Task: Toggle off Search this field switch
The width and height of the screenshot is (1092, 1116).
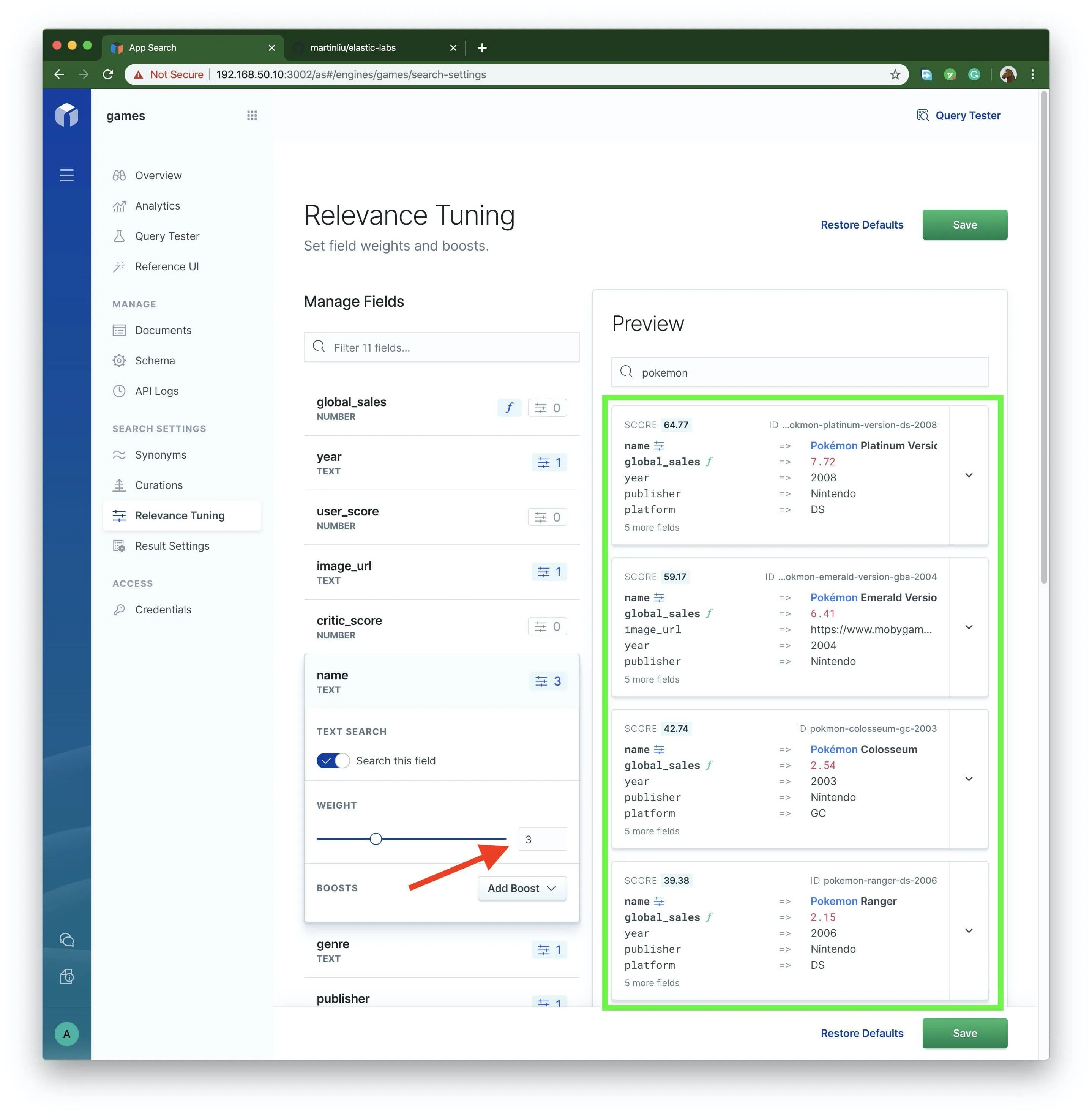Action: pyautogui.click(x=333, y=760)
